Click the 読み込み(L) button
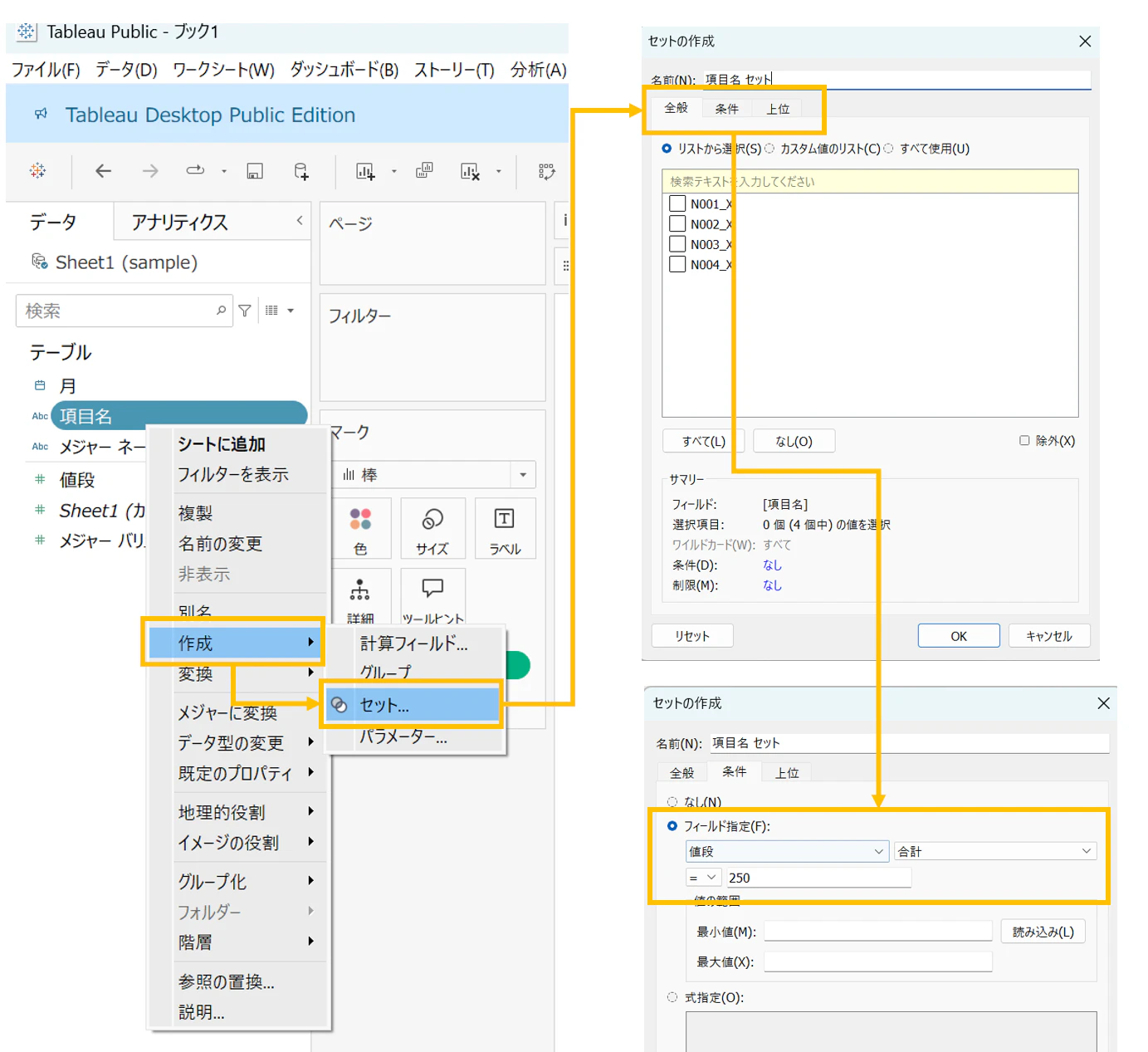 point(1043,932)
